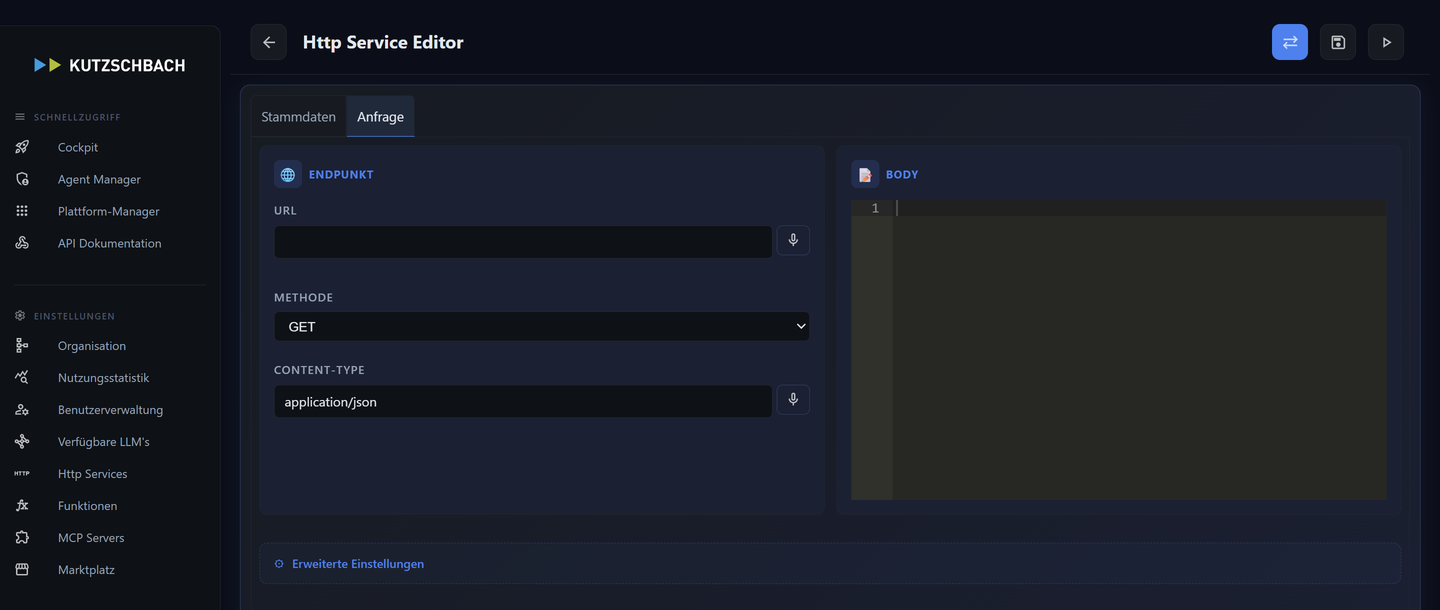
Task: Click the fx icon beside Funktionen
Action: pos(22,506)
